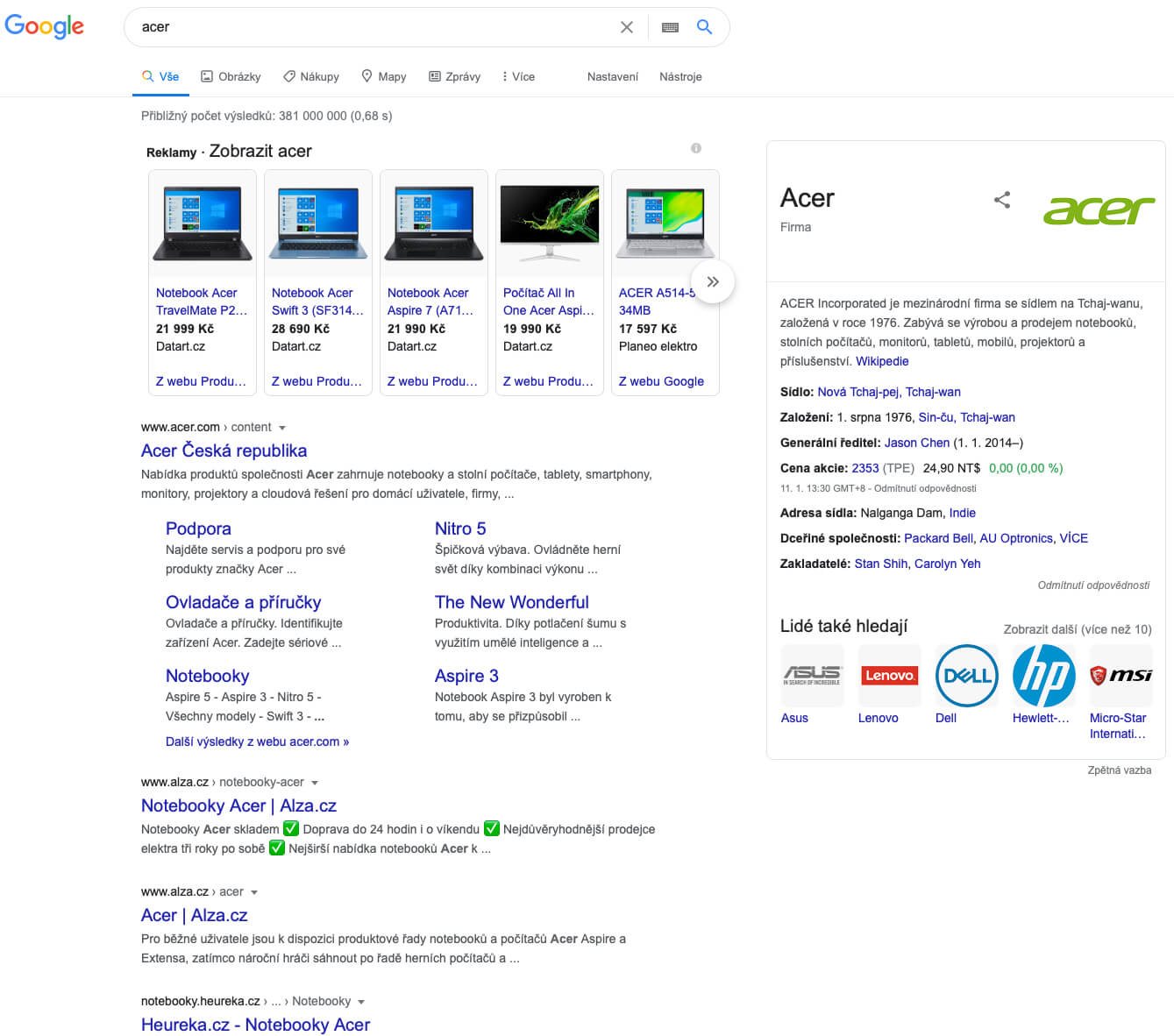The width and height of the screenshot is (1174, 1036).
Task: Open Notebook Acer Aspire 7 link
Action: (430, 302)
